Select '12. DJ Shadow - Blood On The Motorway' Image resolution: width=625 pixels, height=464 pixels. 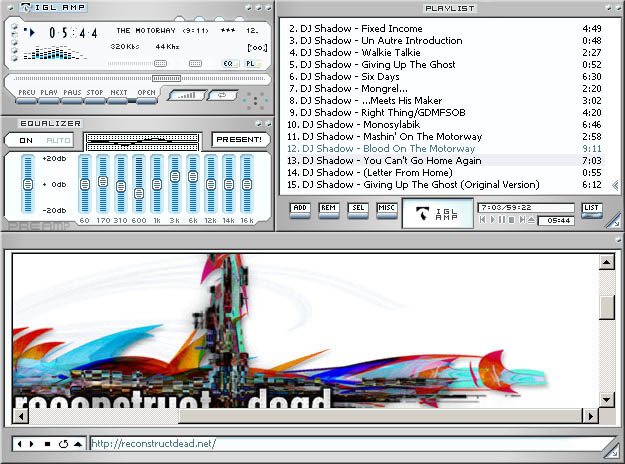coord(445,149)
